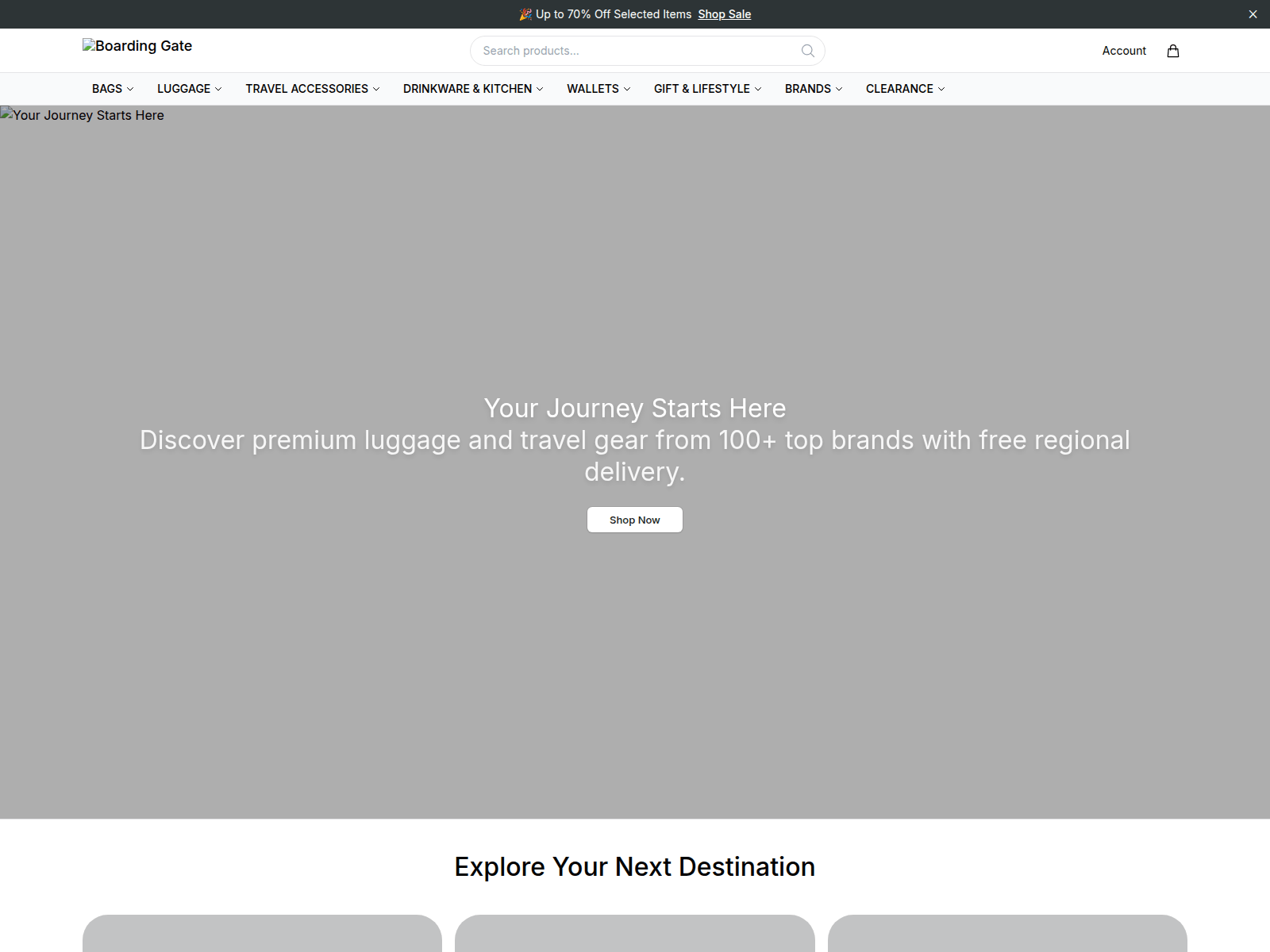Image resolution: width=1270 pixels, height=952 pixels.
Task: Click the Shop Now button
Action: coord(635,520)
